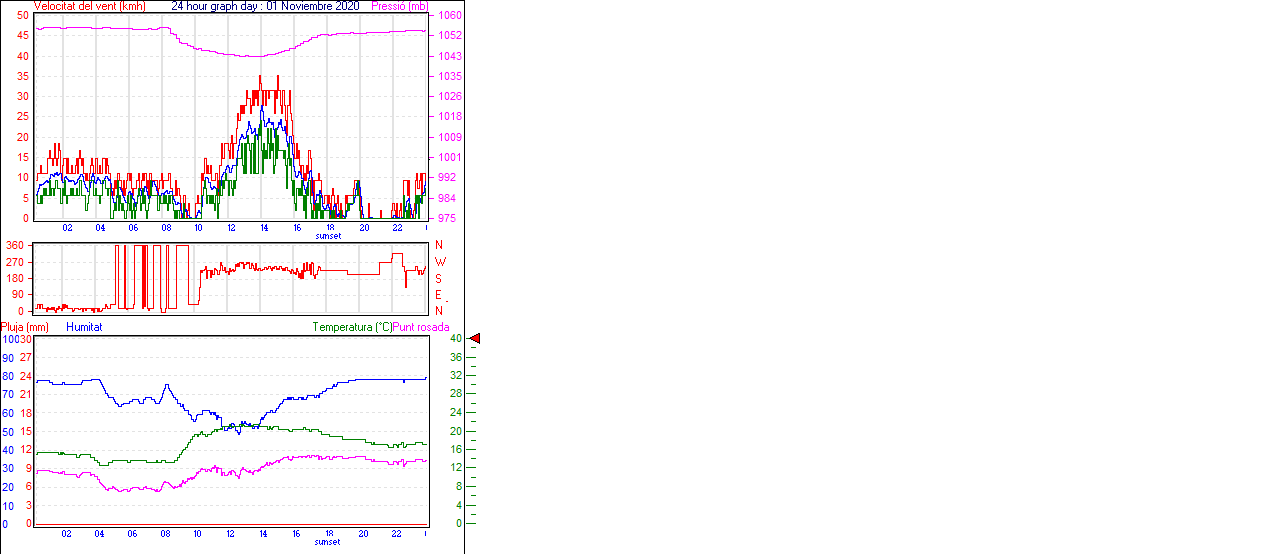This screenshot has width=1280, height=554.
Task: Click the 1060 value on pressure axis
Action: pos(450,16)
